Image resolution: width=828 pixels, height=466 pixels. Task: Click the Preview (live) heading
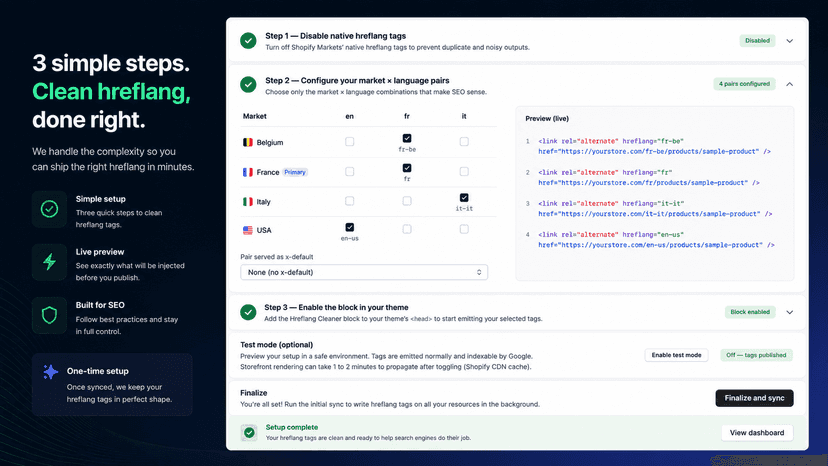547,119
